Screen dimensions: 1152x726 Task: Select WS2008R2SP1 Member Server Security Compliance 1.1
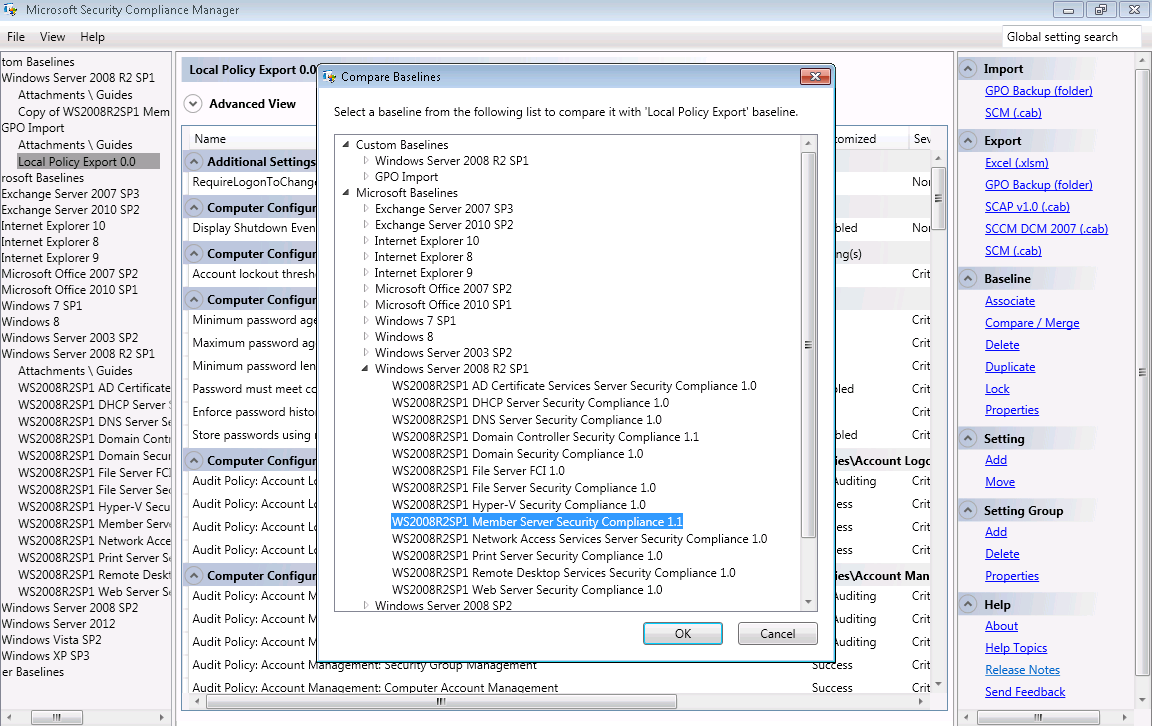536,522
